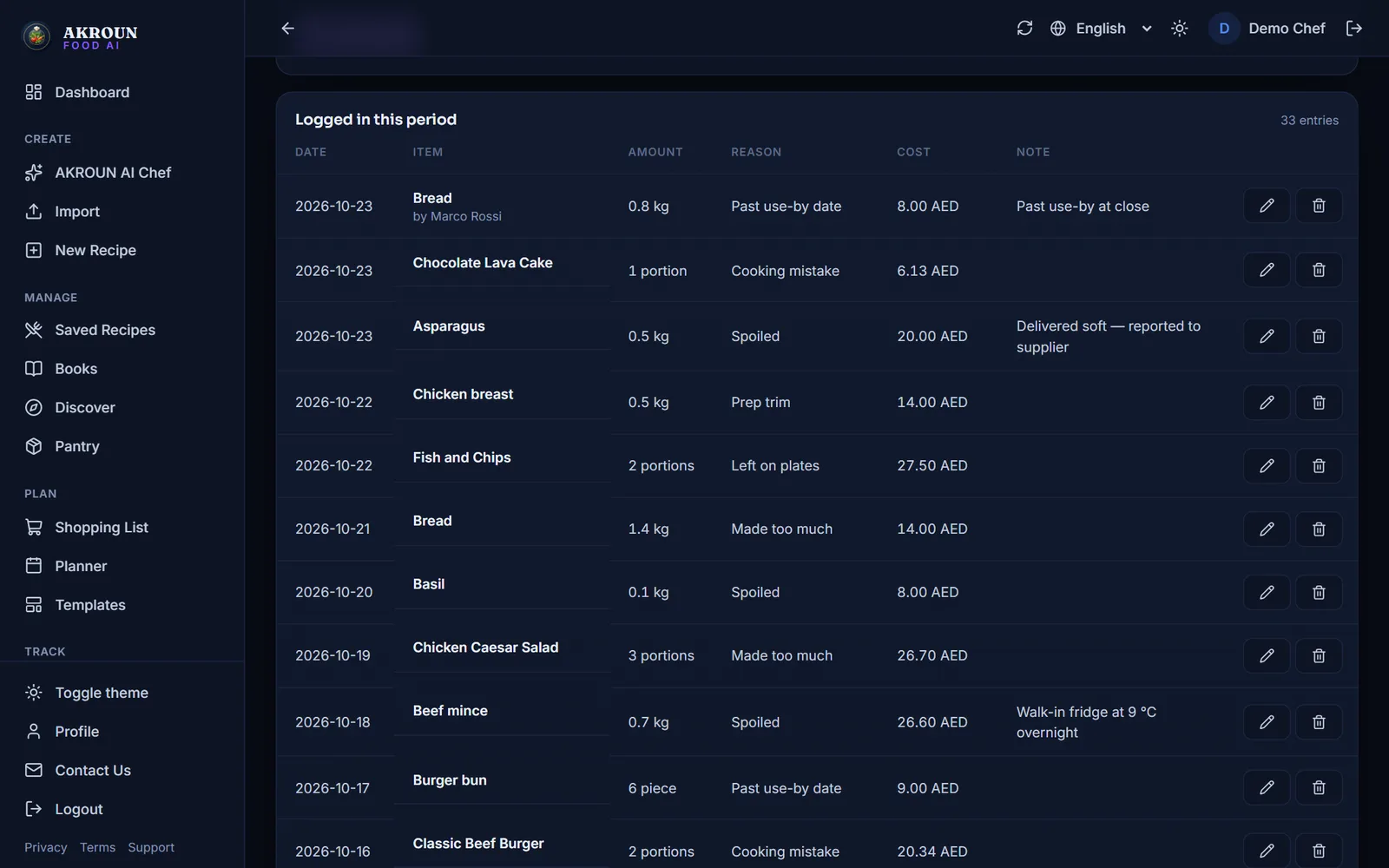Open Saved Recipes

(122, 330)
